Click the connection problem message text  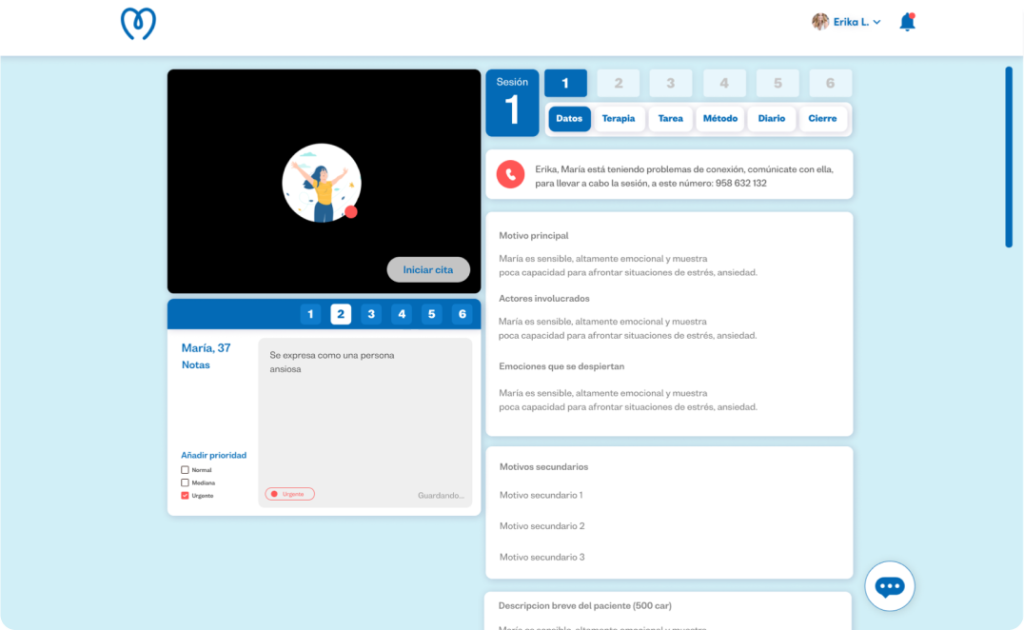pyautogui.click(x=684, y=176)
